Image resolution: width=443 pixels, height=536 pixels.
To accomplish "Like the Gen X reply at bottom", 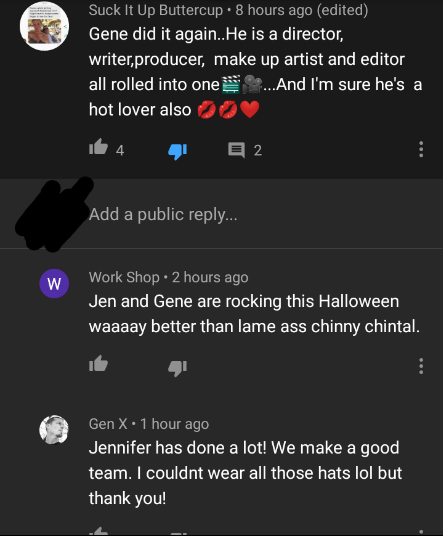I will (x=98, y=532).
